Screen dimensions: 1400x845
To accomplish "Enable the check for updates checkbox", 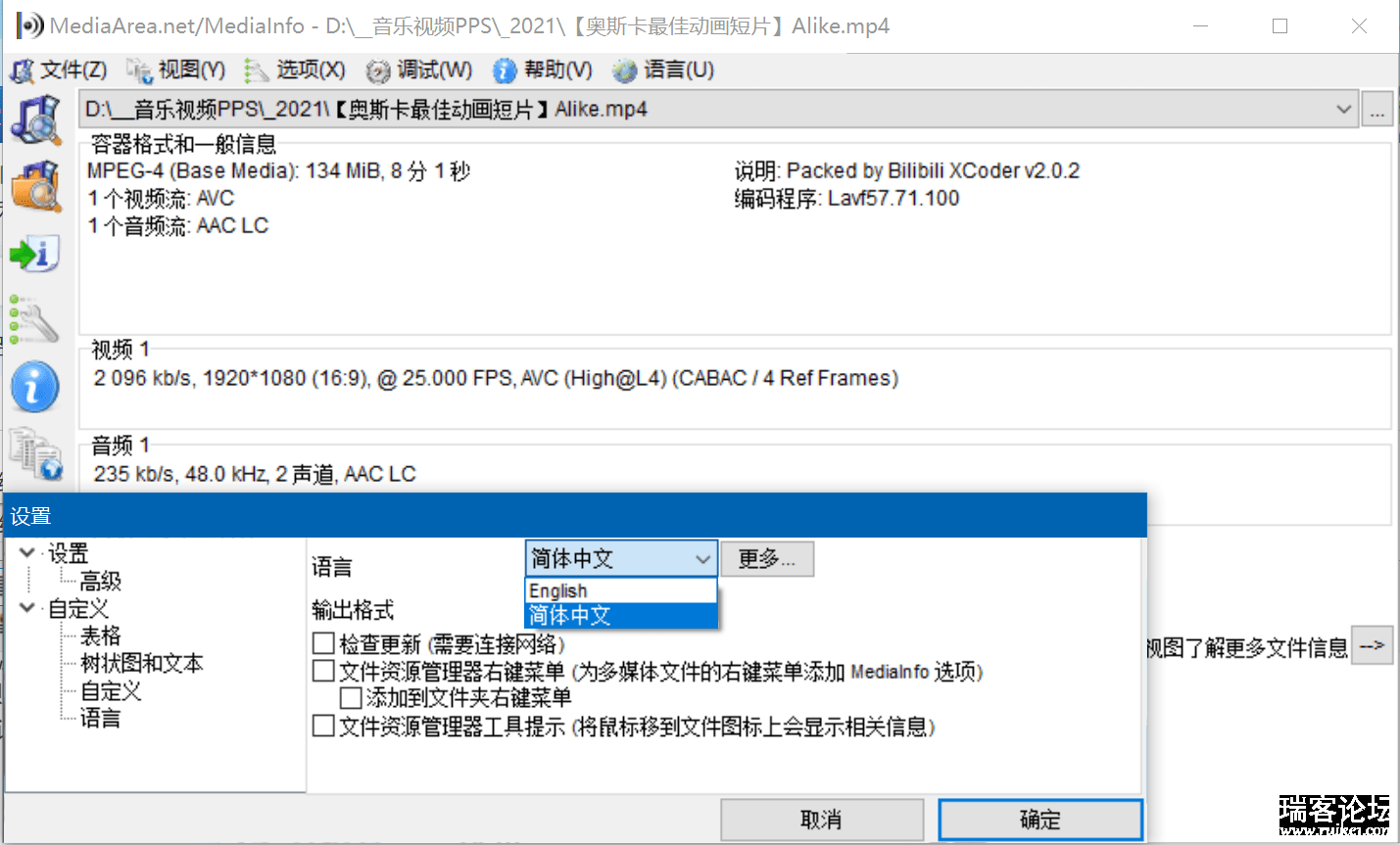I will [323, 643].
